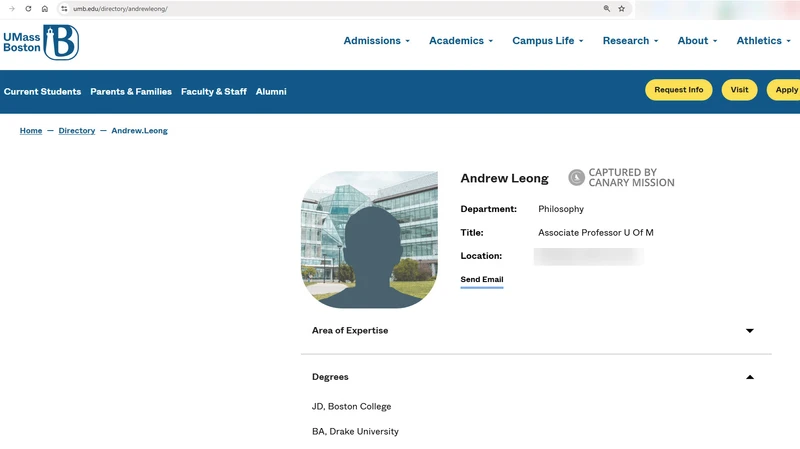Open the About dropdown menu

[x=697, y=41]
